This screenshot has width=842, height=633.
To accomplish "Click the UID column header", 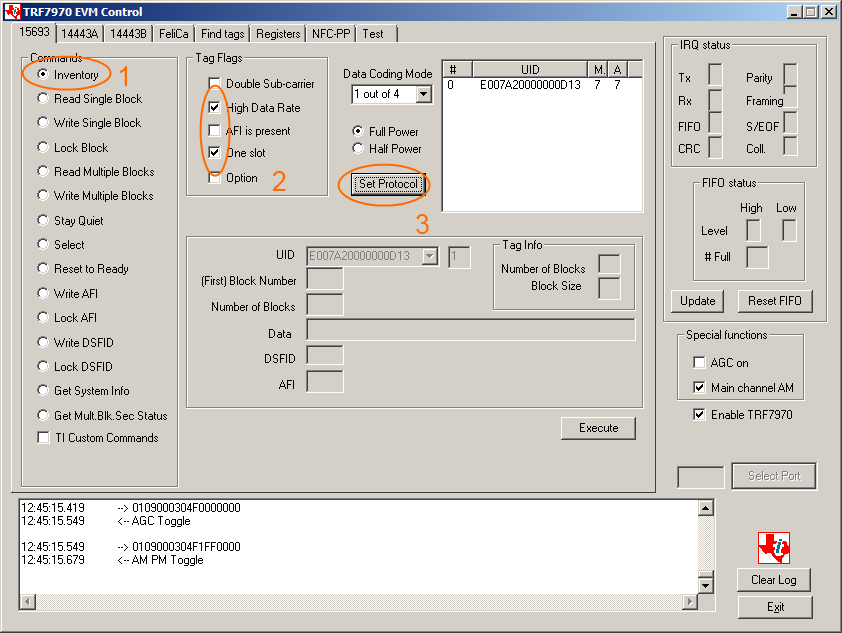I will (x=530, y=70).
